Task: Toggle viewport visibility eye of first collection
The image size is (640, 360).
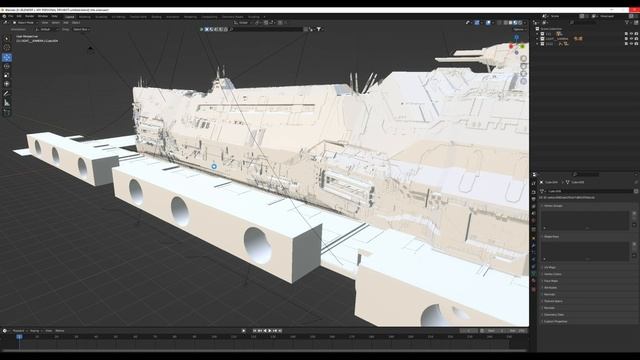Action: (x=631, y=34)
